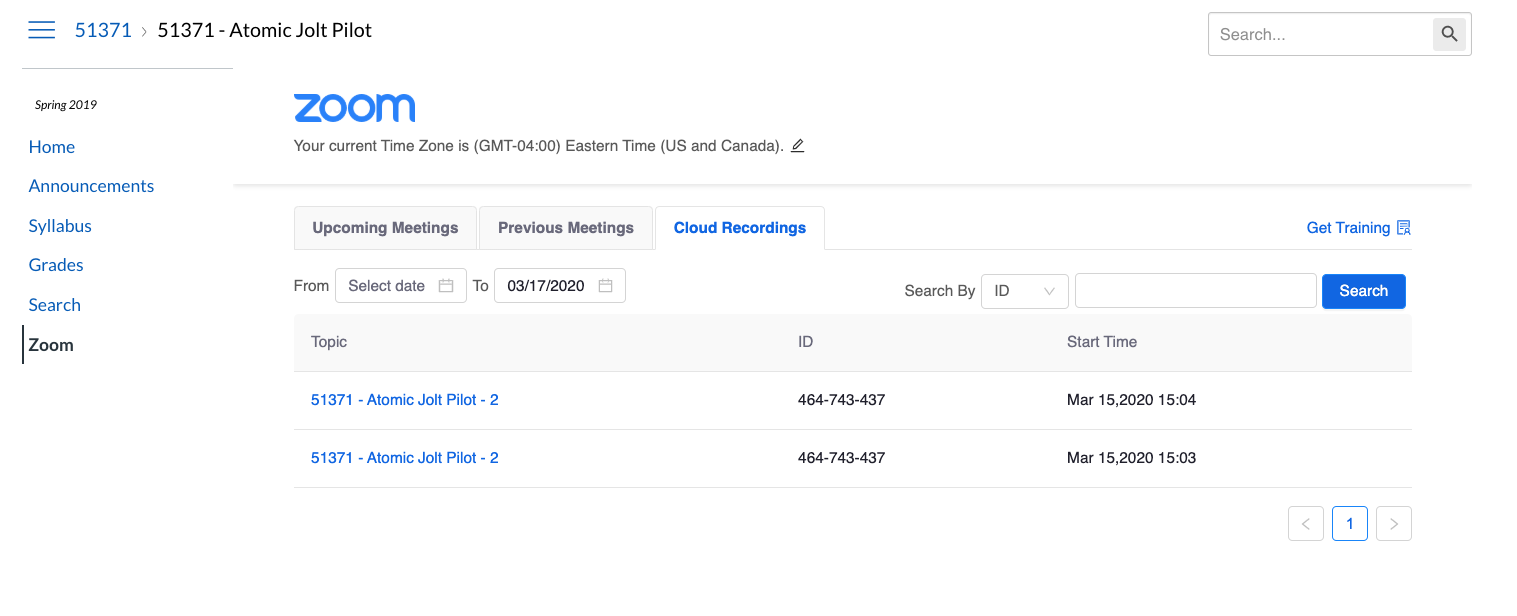Click the Zoom logo
The width and height of the screenshot is (1517, 616).
pos(354,108)
